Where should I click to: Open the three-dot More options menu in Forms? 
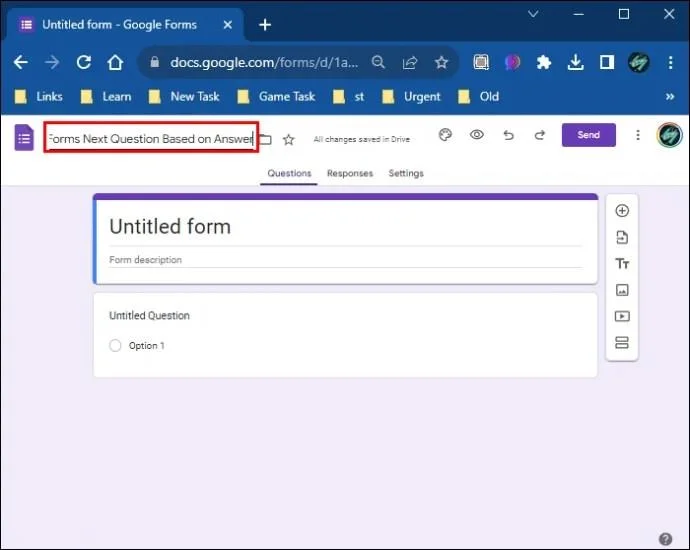coord(638,135)
